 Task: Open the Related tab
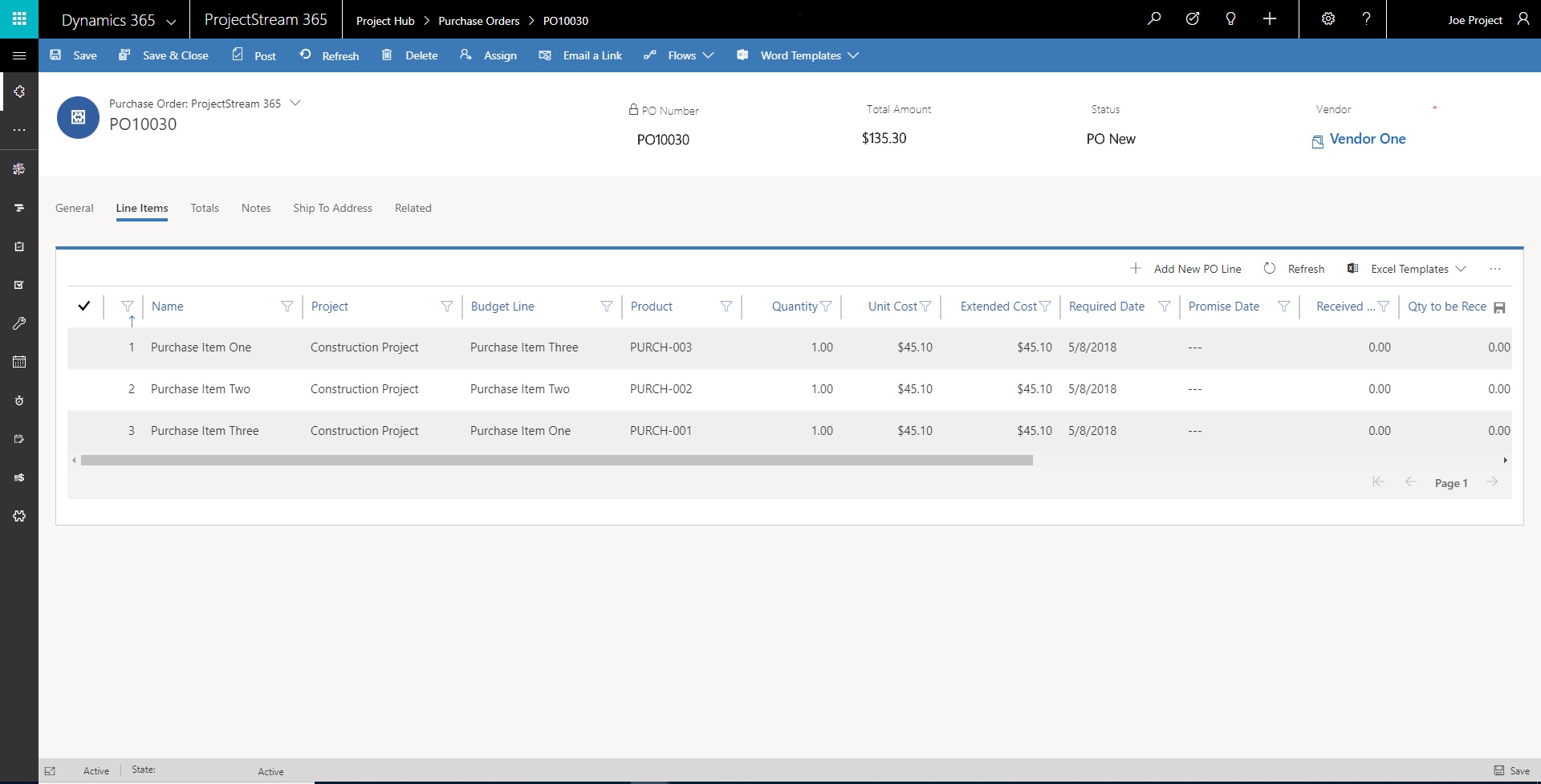(413, 208)
